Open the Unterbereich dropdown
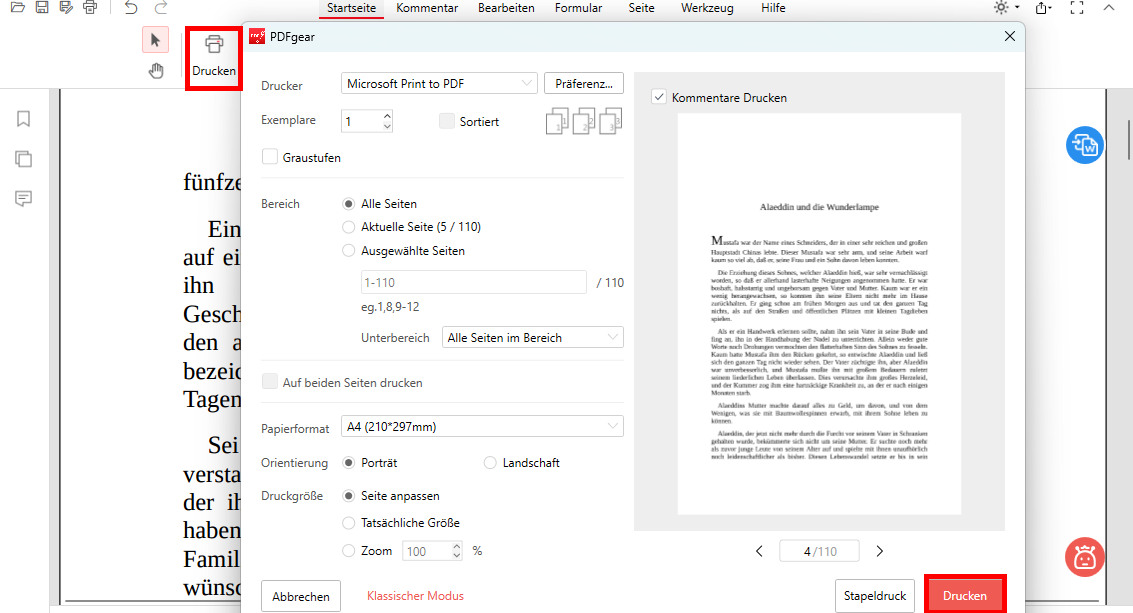Screen dimensions: 1133x613 point(532,337)
